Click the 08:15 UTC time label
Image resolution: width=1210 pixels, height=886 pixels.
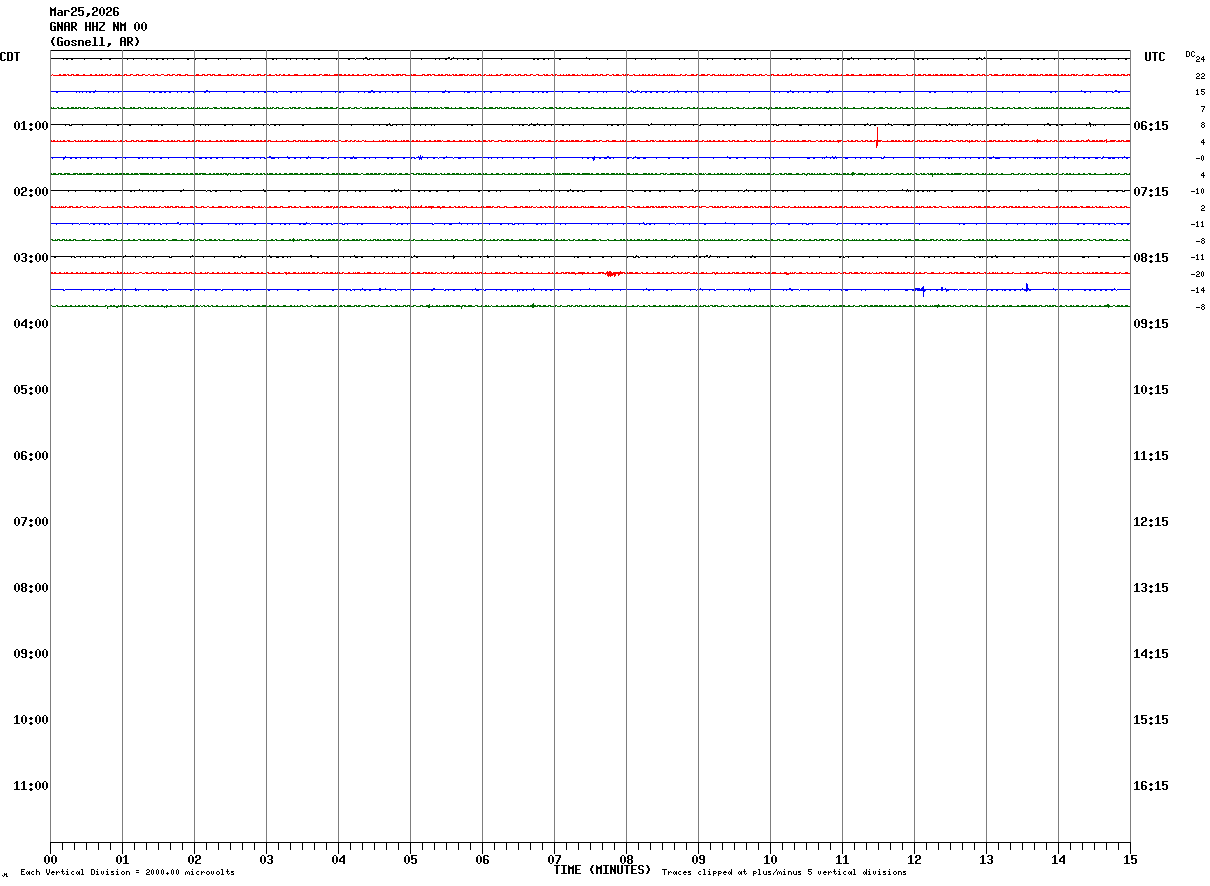click(x=1150, y=257)
